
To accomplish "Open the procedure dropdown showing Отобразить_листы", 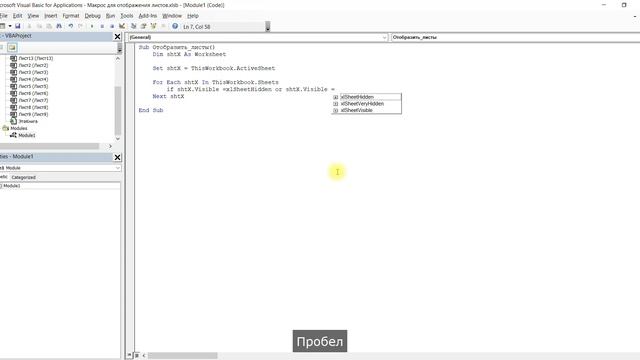I will click(515, 37).
